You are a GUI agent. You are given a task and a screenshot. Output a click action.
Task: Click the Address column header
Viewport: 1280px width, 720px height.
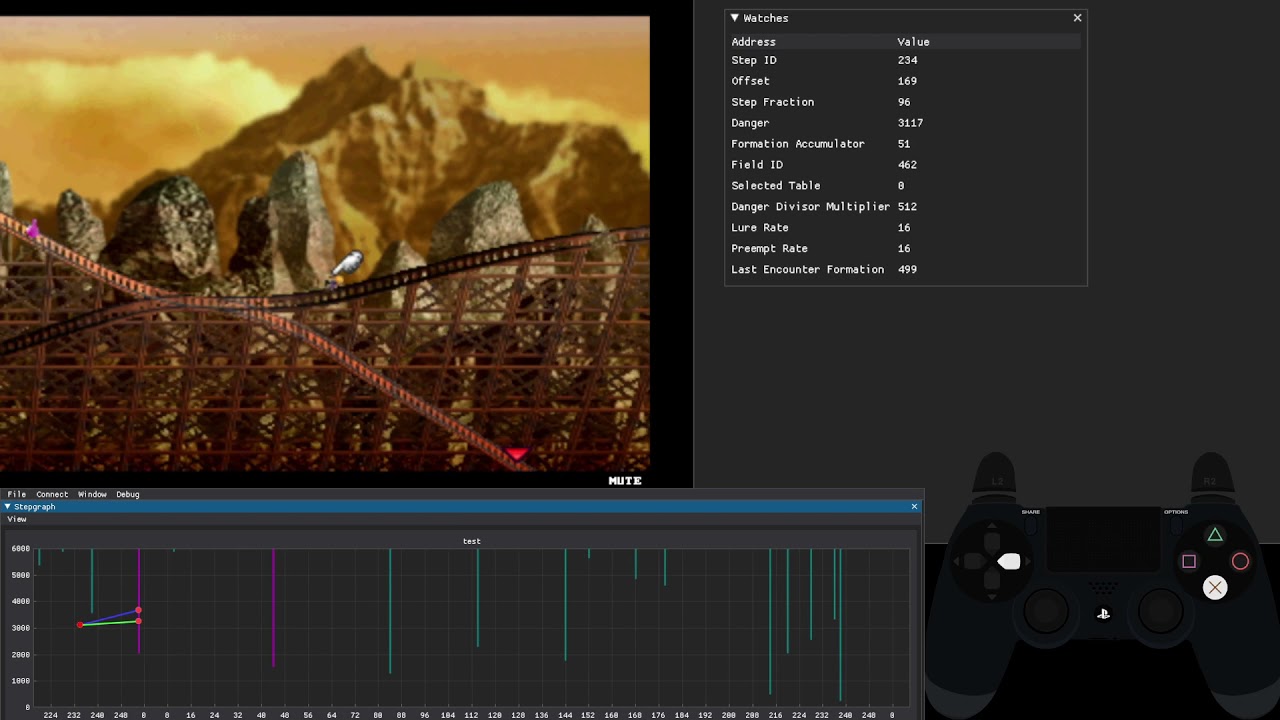[x=753, y=42]
